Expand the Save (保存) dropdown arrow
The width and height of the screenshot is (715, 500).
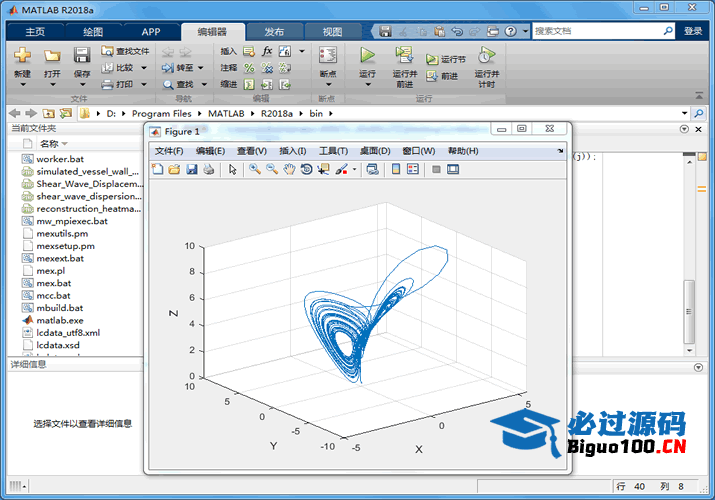click(82, 85)
